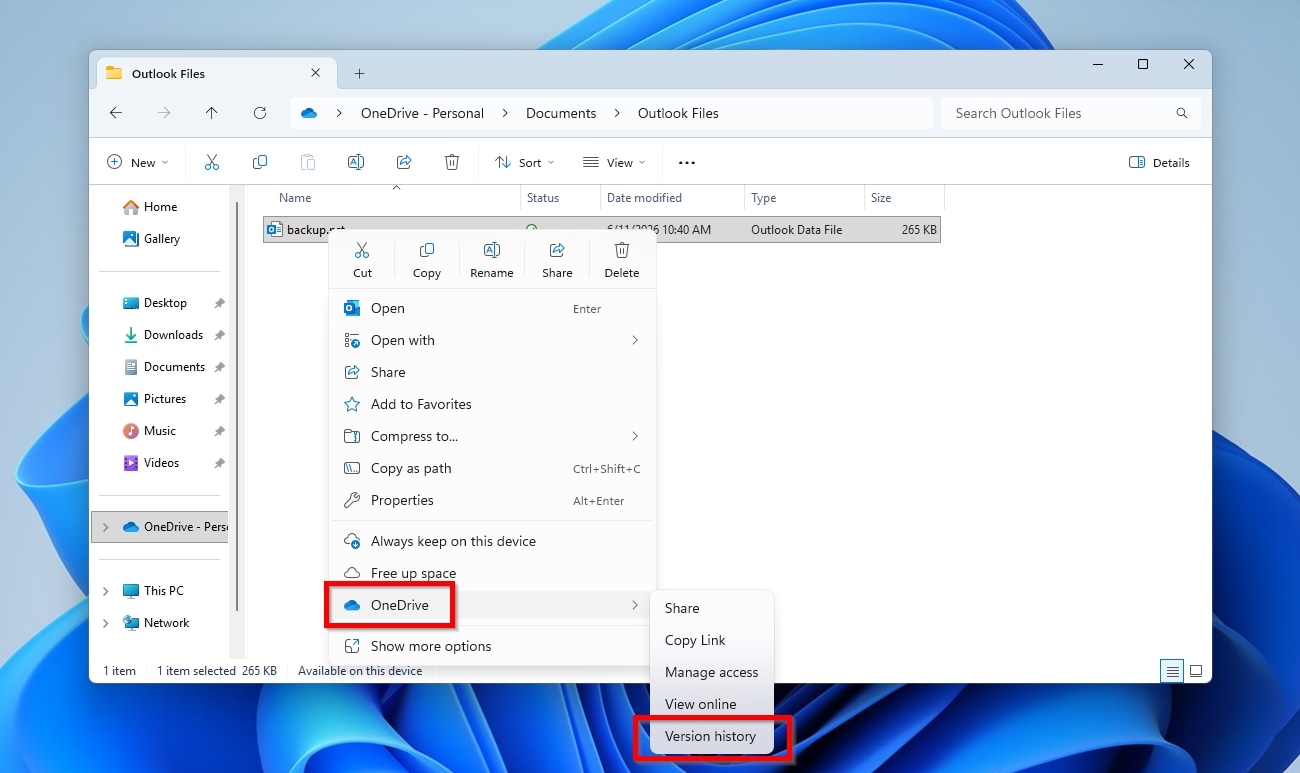Viewport: 1300px width, 773px height.
Task: Go forward with the Forward arrow
Action: pyautogui.click(x=164, y=113)
